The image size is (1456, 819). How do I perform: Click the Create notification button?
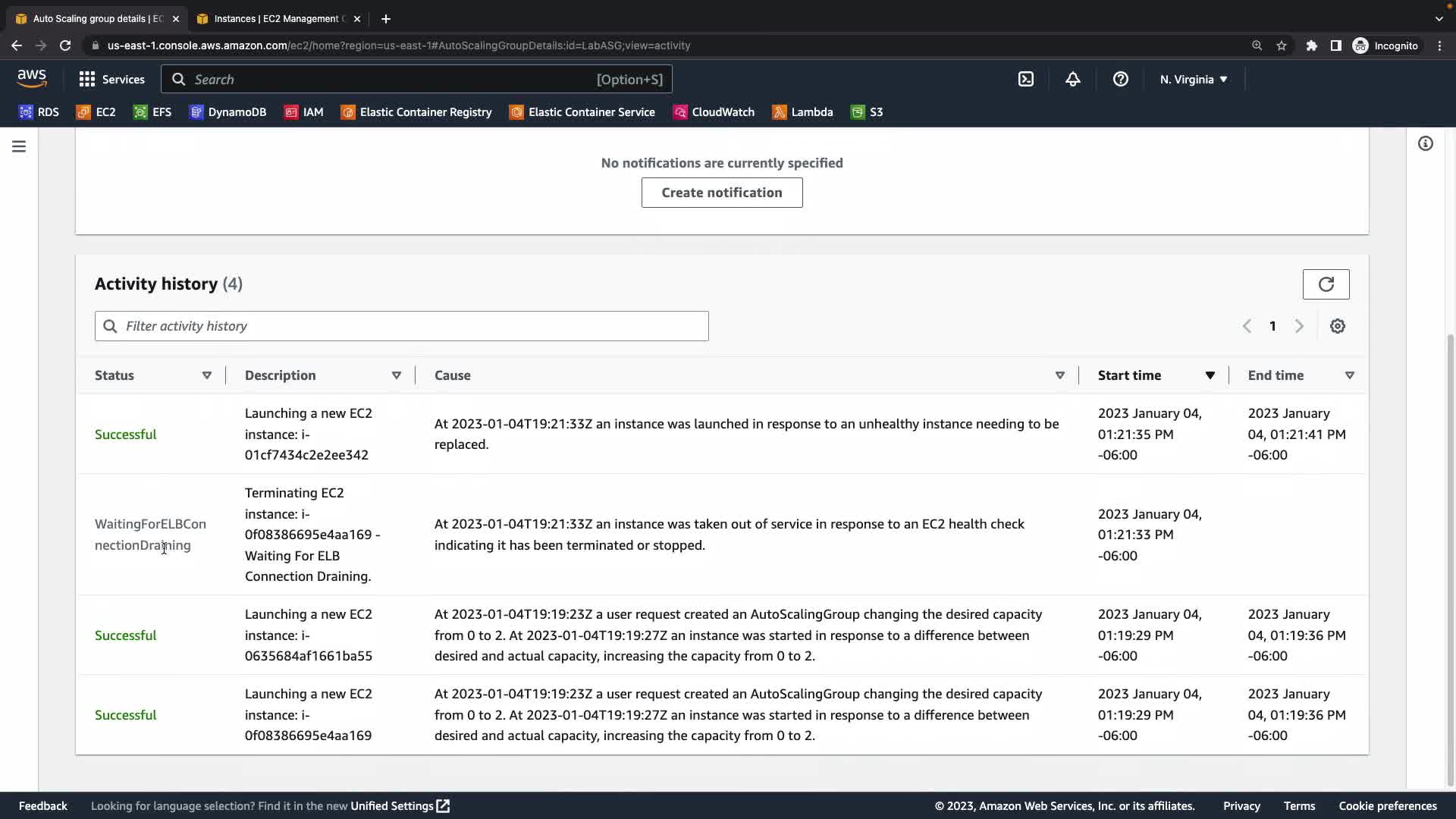click(721, 193)
